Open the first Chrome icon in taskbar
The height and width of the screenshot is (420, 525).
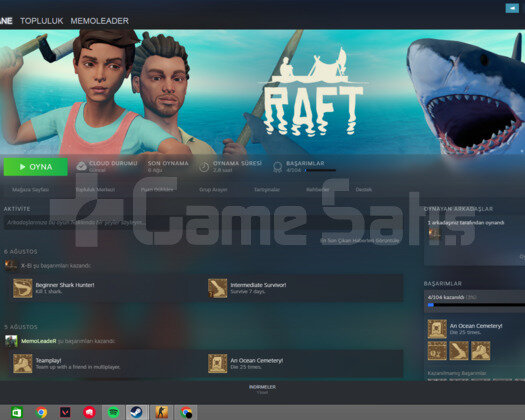[x=41, y=412]
